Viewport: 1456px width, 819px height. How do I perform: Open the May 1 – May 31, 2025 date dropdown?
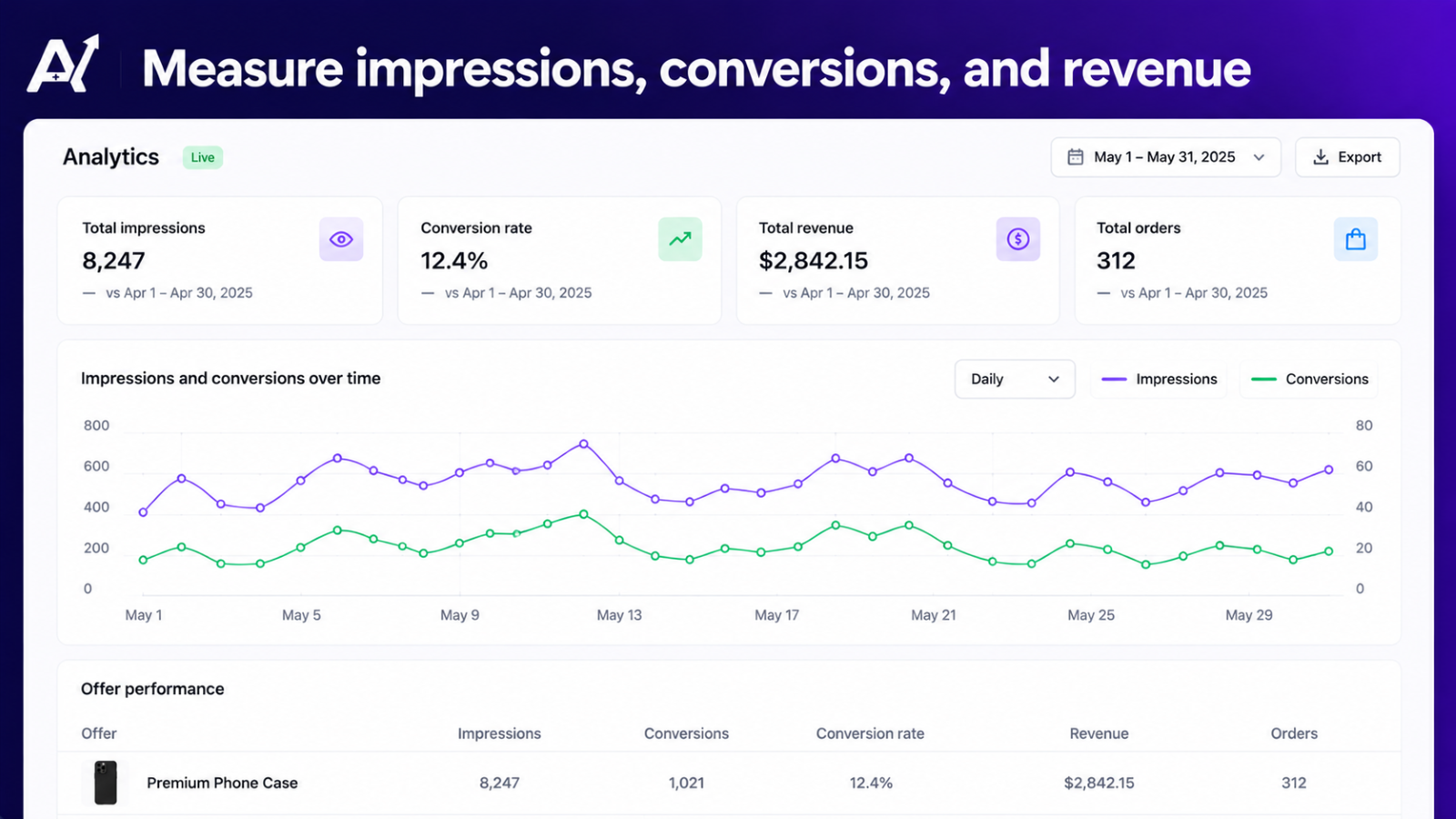(x=1166, y=157)
